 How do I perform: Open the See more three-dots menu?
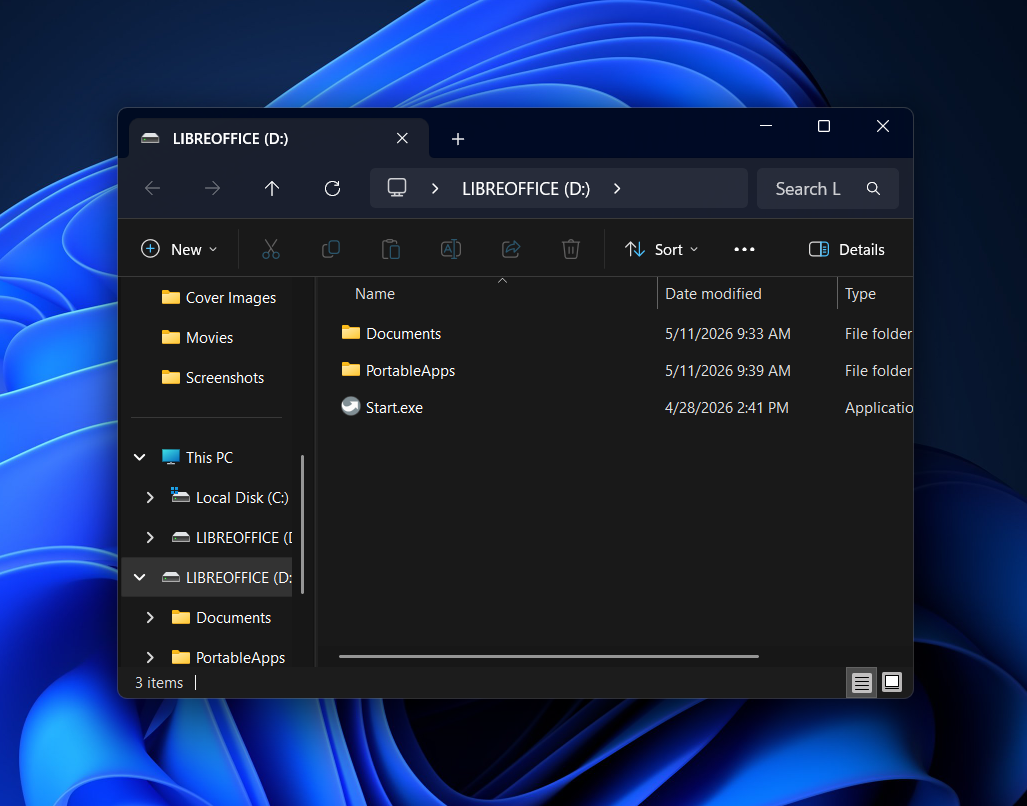click(744, 249)
